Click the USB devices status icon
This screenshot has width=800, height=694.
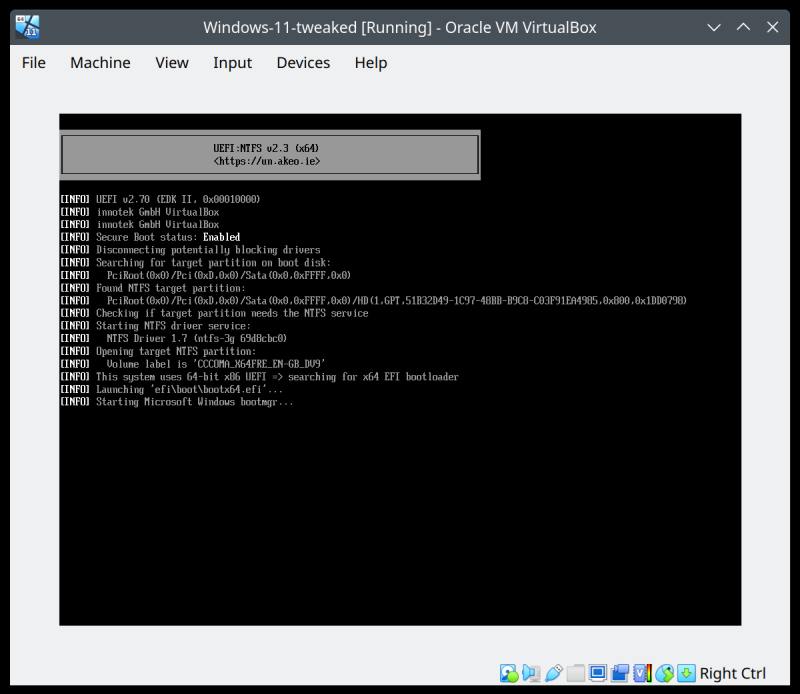(x=553, y=673)
